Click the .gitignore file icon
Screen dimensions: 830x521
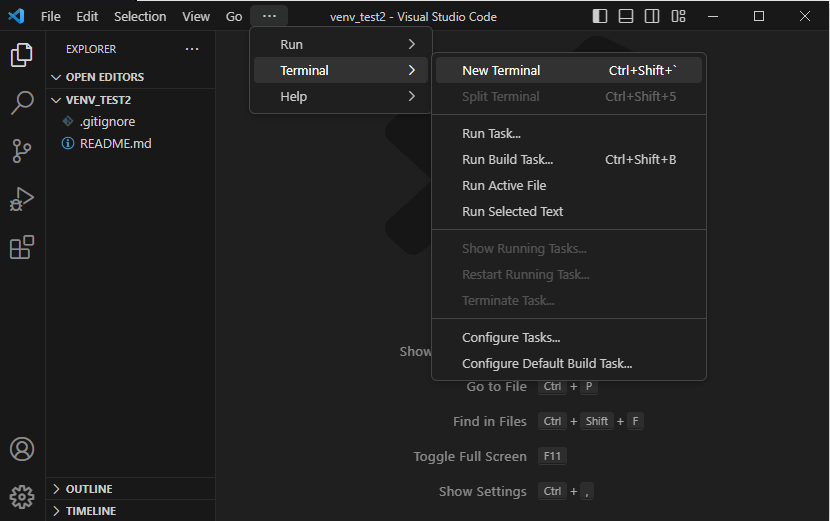click(x=68, y=121)
